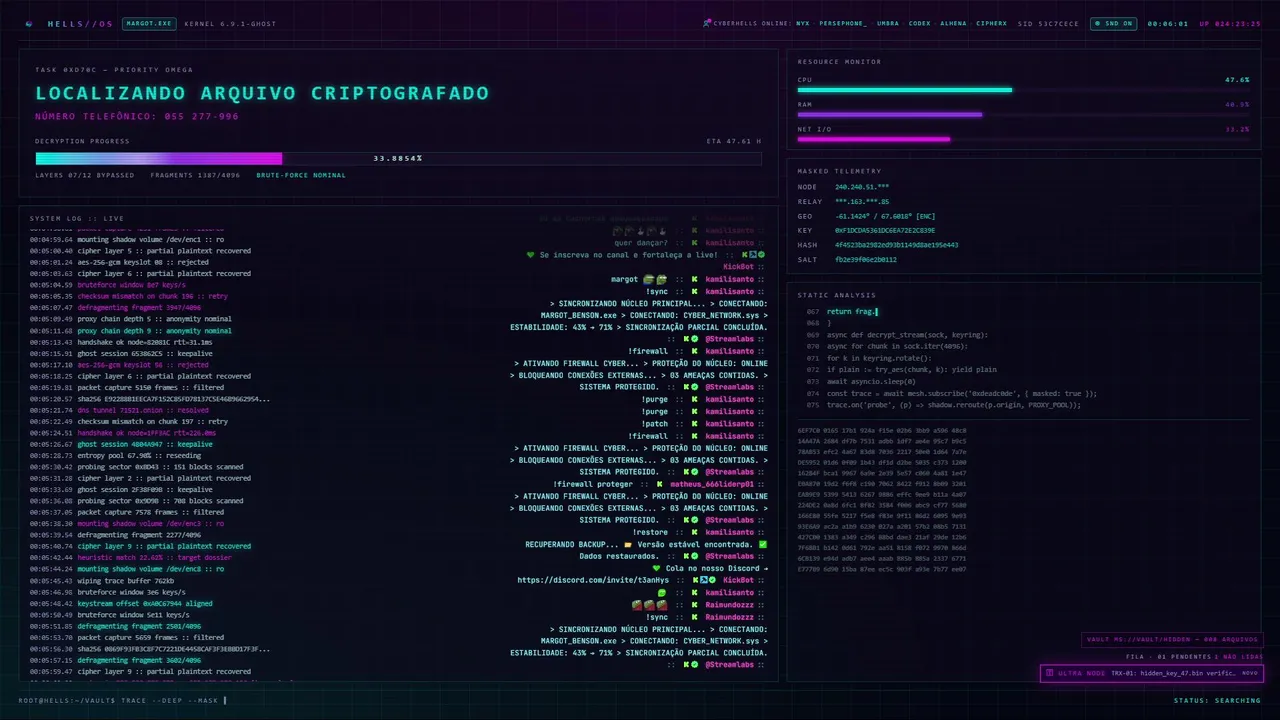Click the KickBot name above the margot message
The height and width of the screenshot is (720, 1280).
(x=738, y=267)
